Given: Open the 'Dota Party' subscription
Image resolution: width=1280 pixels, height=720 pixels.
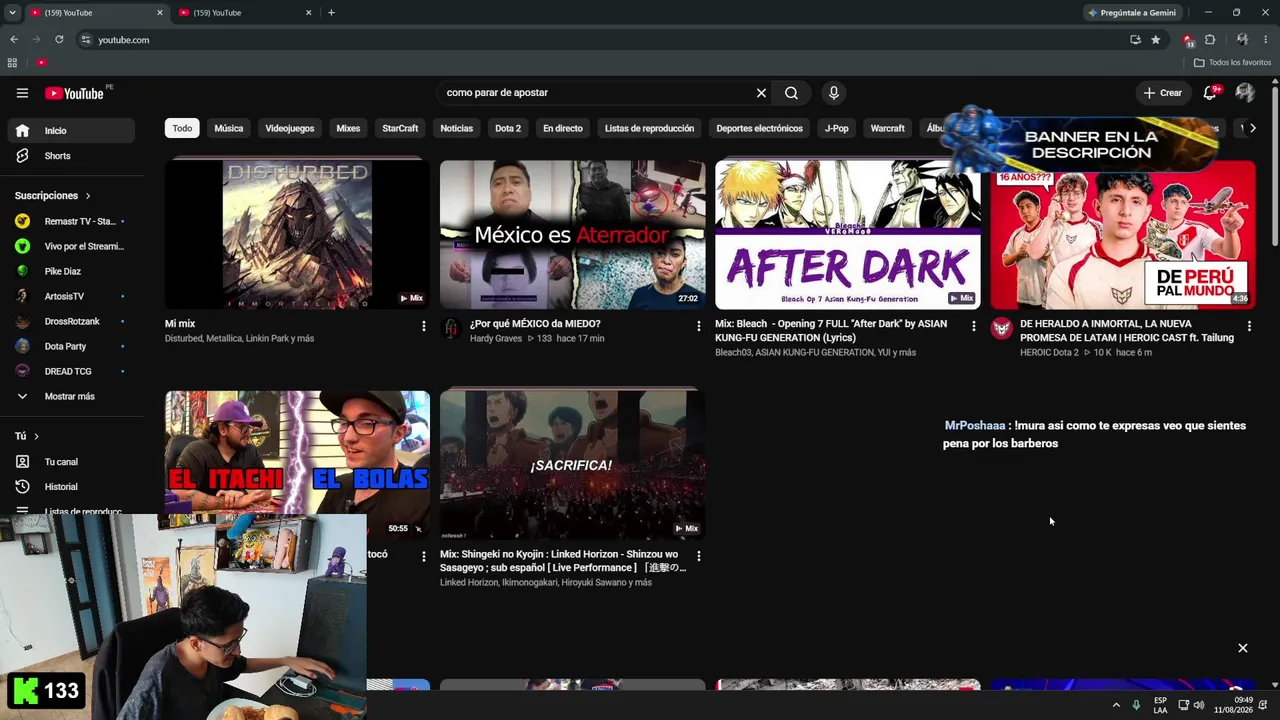Looking at the screenshot, I should click(71, 346).
